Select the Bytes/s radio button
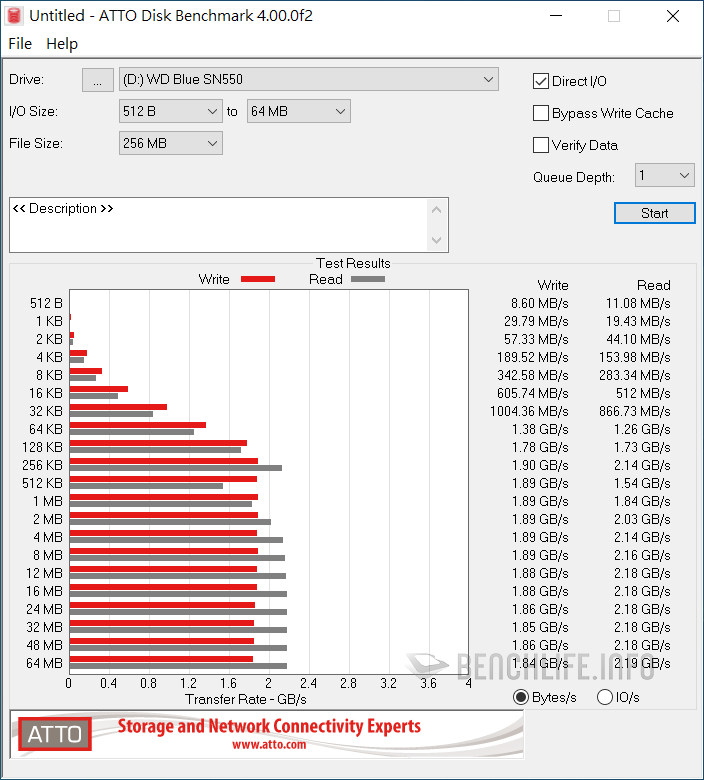Screen dimensions: 704x780 [520, 697]
